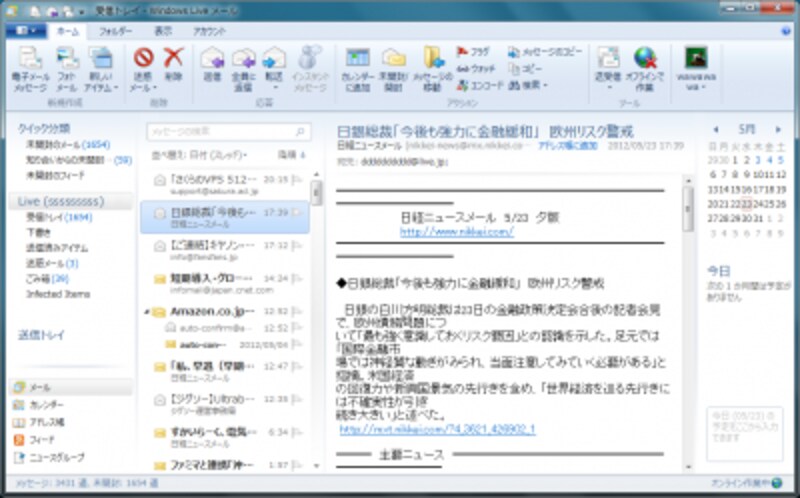Click the エンコード icon
The image size is (800, 498).
[462, 85]
